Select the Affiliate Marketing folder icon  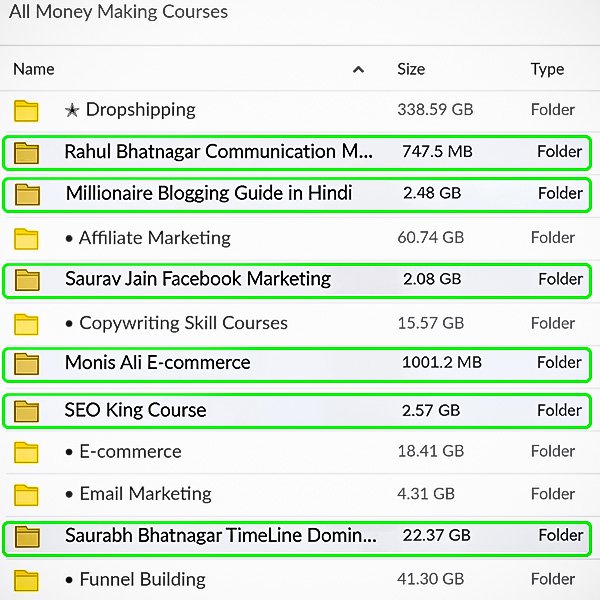pyautogui.click(x=26, y=239)
